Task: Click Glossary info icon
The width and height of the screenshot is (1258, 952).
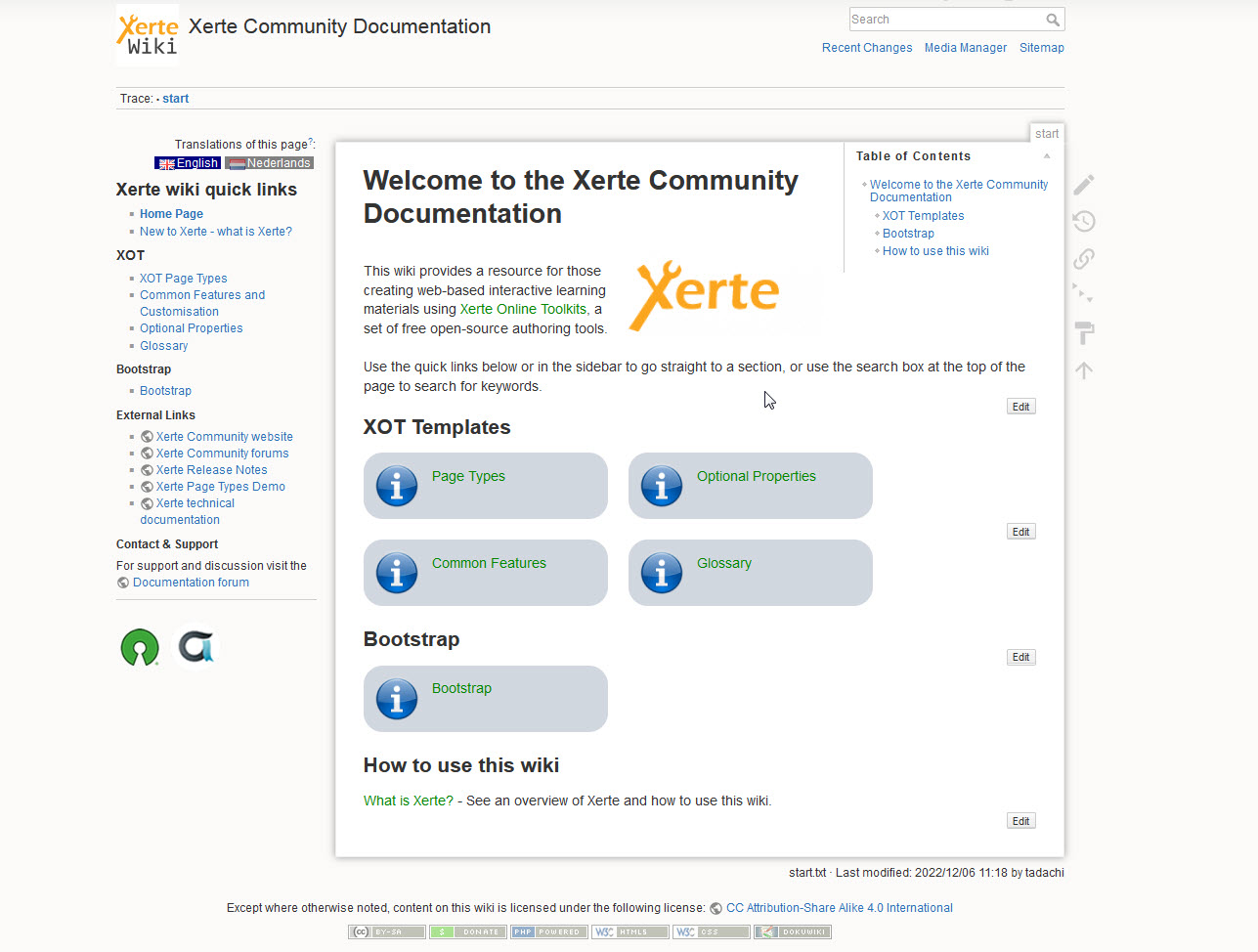Action: [x=662, y=573]
